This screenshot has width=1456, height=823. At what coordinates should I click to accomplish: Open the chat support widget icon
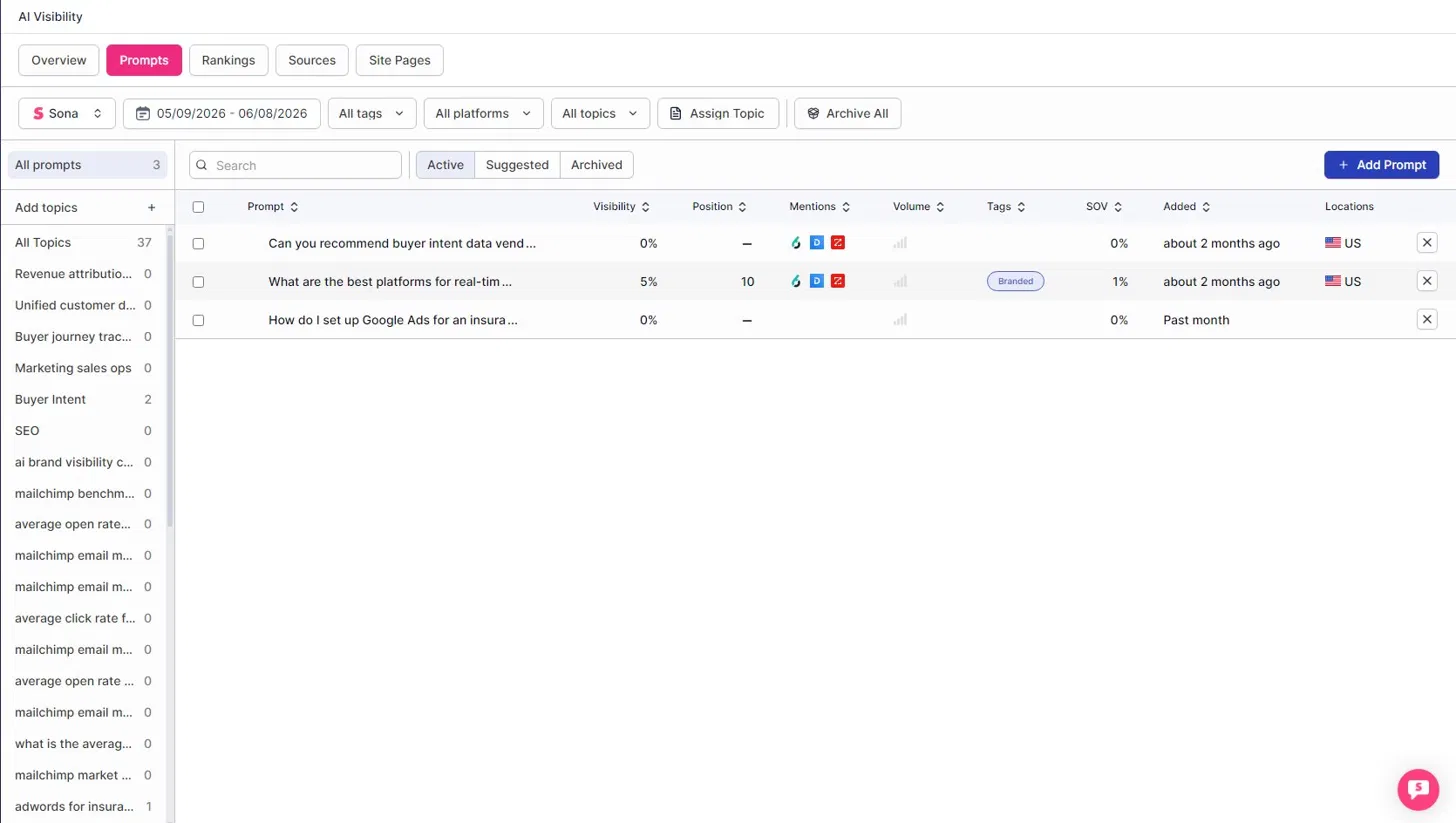click(x=1418, y=789)
